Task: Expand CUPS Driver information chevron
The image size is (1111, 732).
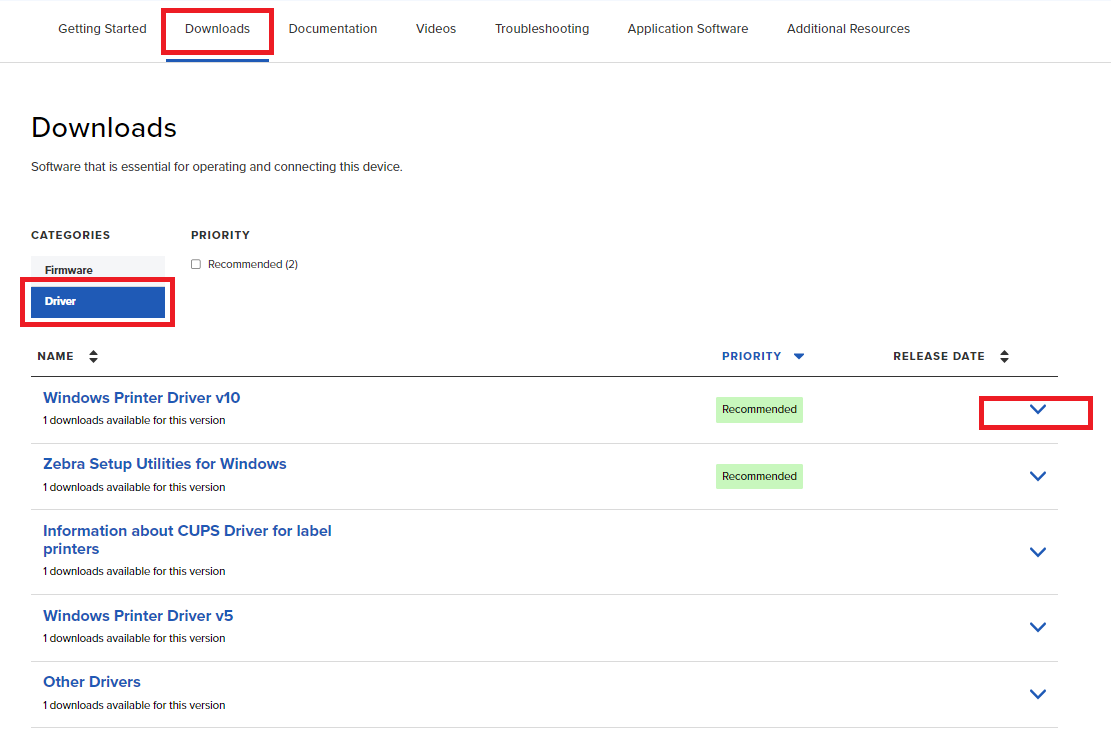Action: [x=1037, y=552]
